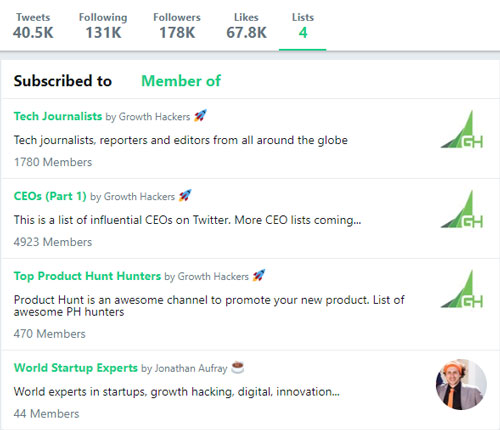The width and height of the screenshot is (500, 430).
Task: Click the Growth Hackers logo beside Top Product Hunt Hunters
Action: pos(462,289)
